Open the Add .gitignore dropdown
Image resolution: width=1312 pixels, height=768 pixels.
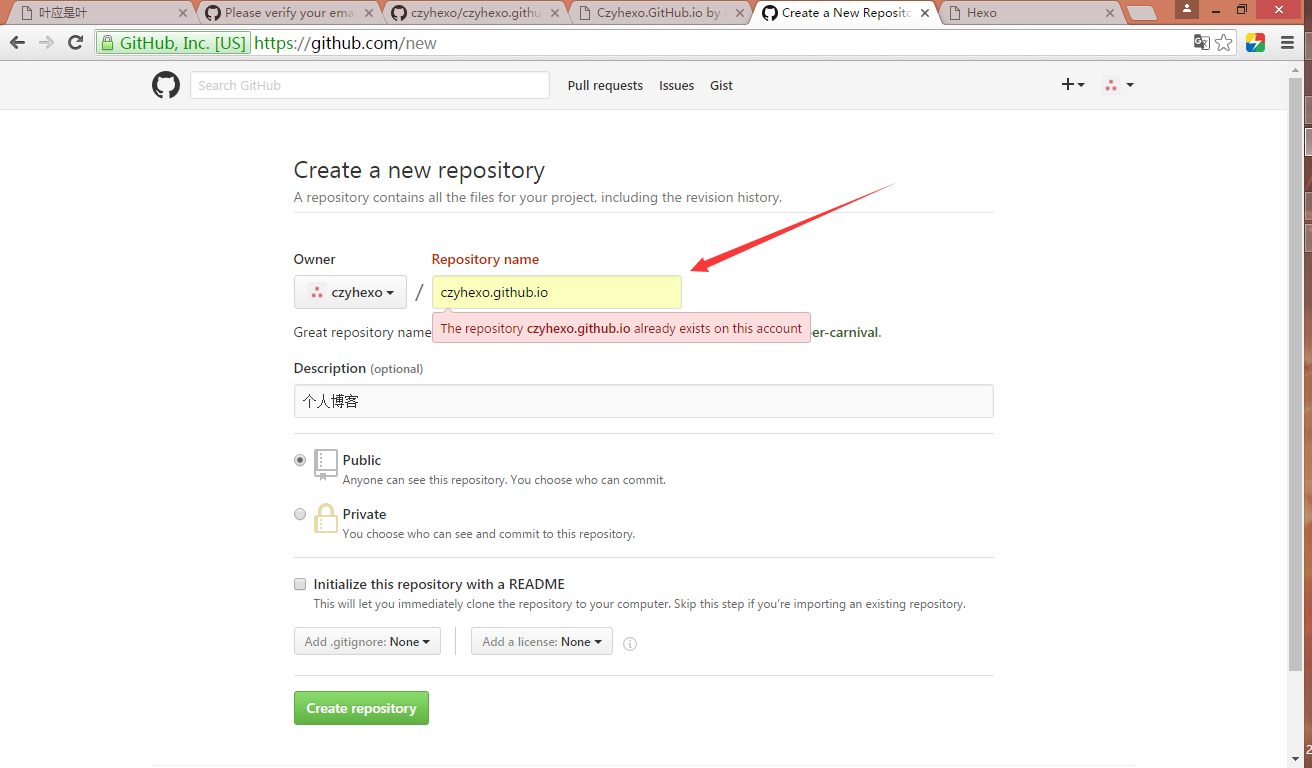(367, 641)
